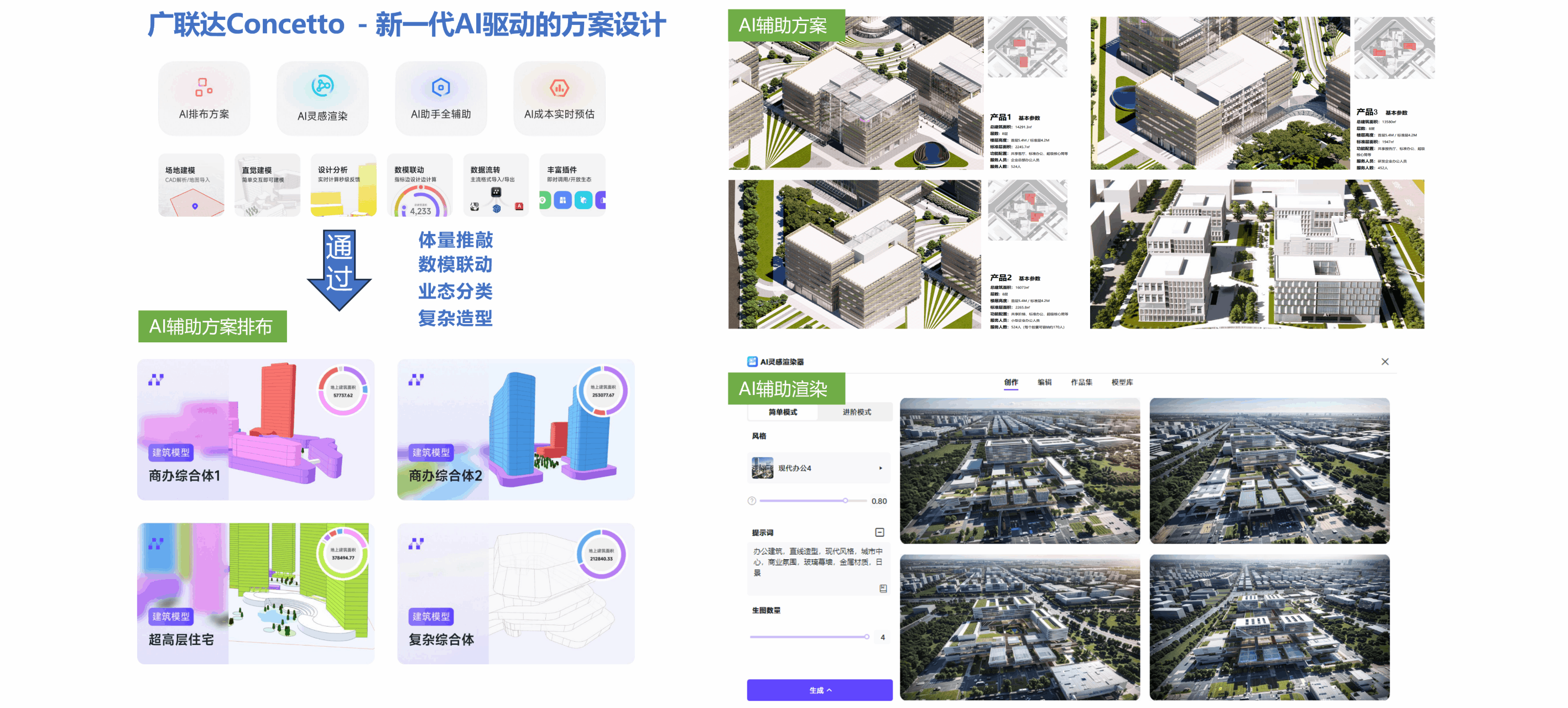Click the logo icon on 超高层住宅 card
The image size is (1568, 708).
[156, 544]
